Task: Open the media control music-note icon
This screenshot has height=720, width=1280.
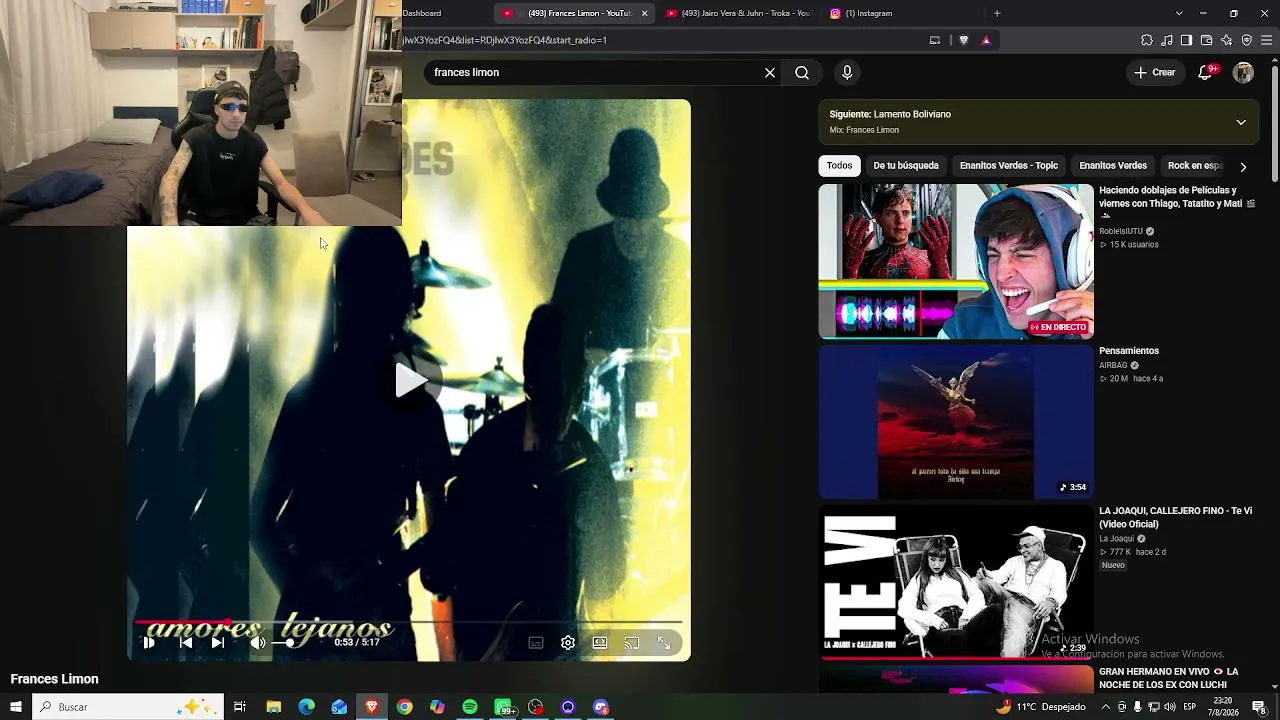Action: 1167,40
